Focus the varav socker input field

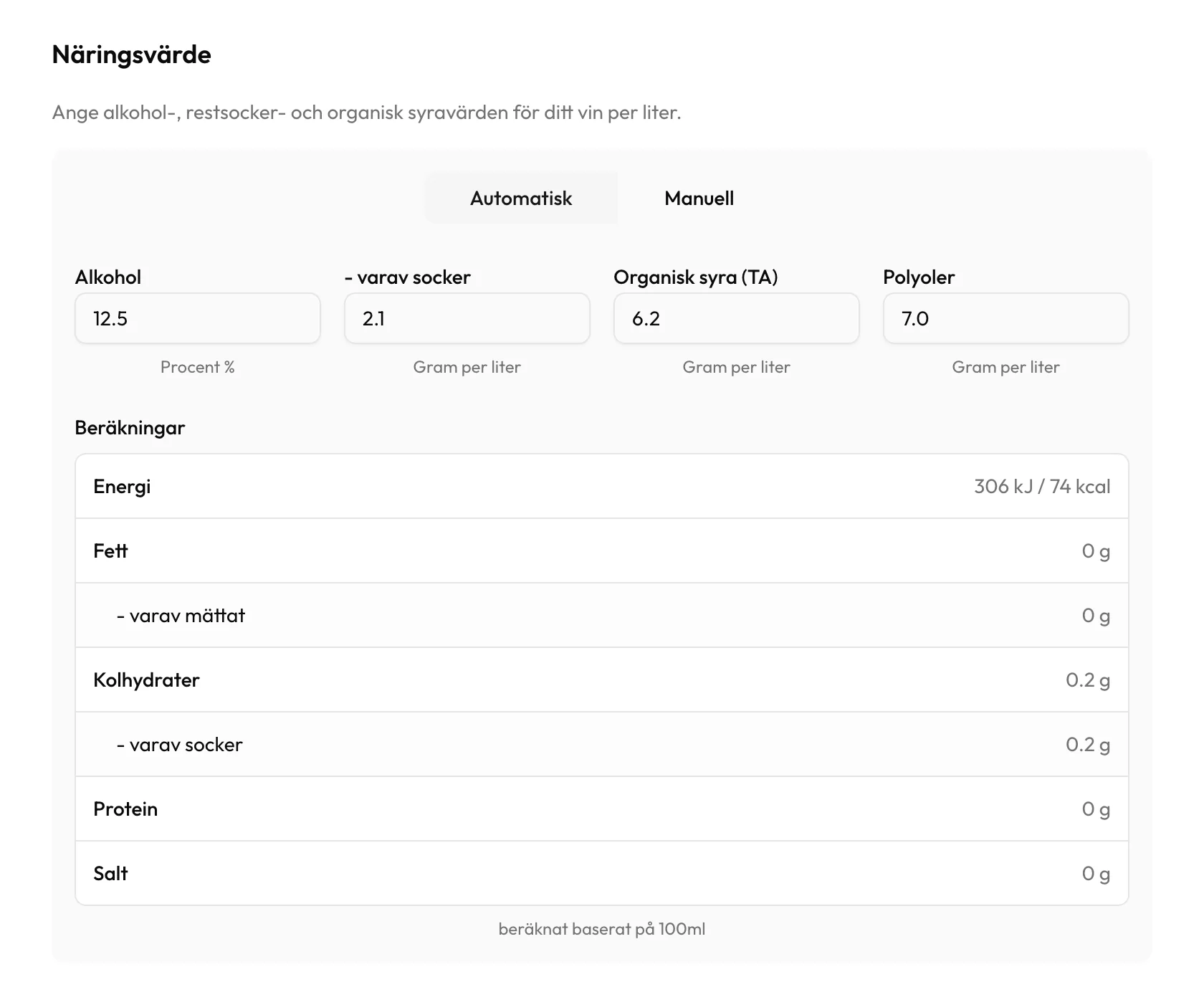click(x=467, y=318)
